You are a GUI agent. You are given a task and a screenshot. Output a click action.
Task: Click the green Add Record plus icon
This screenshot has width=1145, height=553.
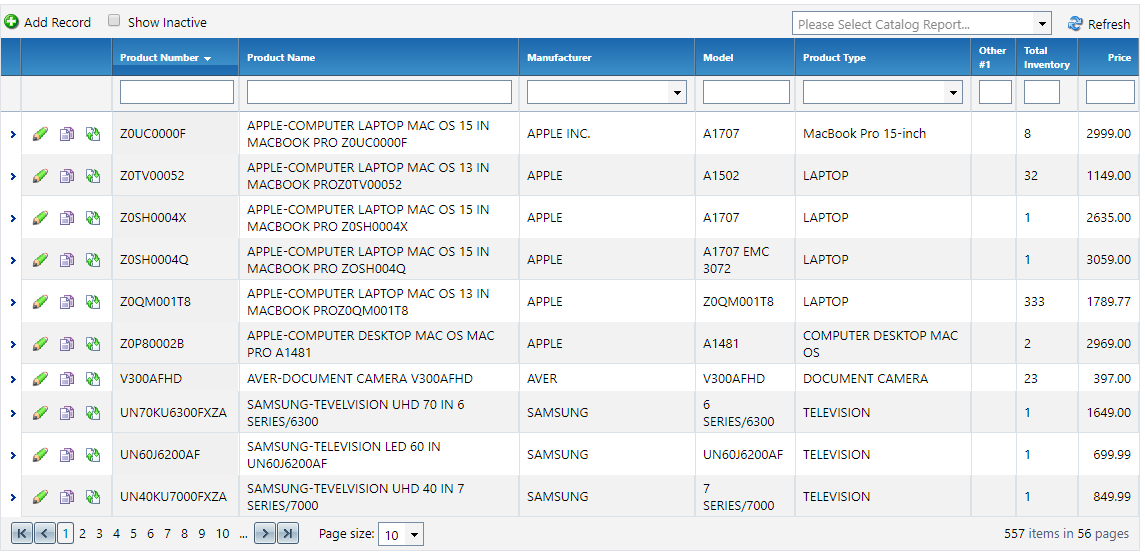[x=11, y=22]
